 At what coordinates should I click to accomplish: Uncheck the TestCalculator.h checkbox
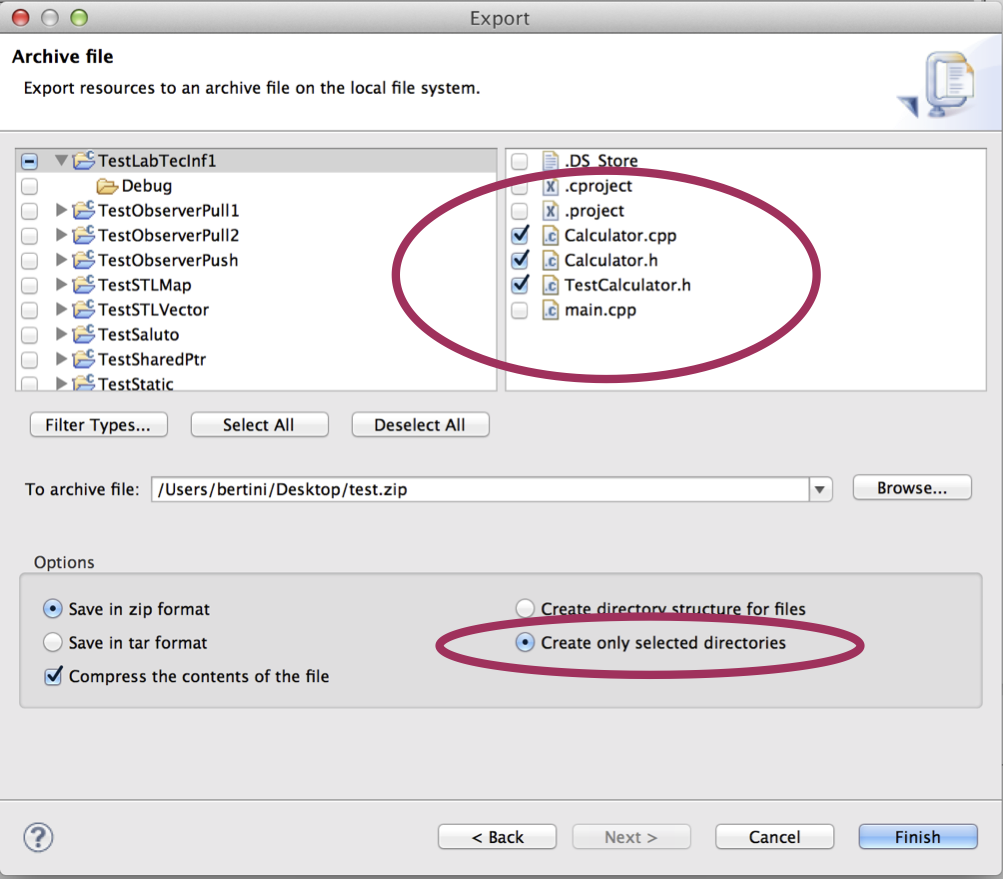(520, 285)
